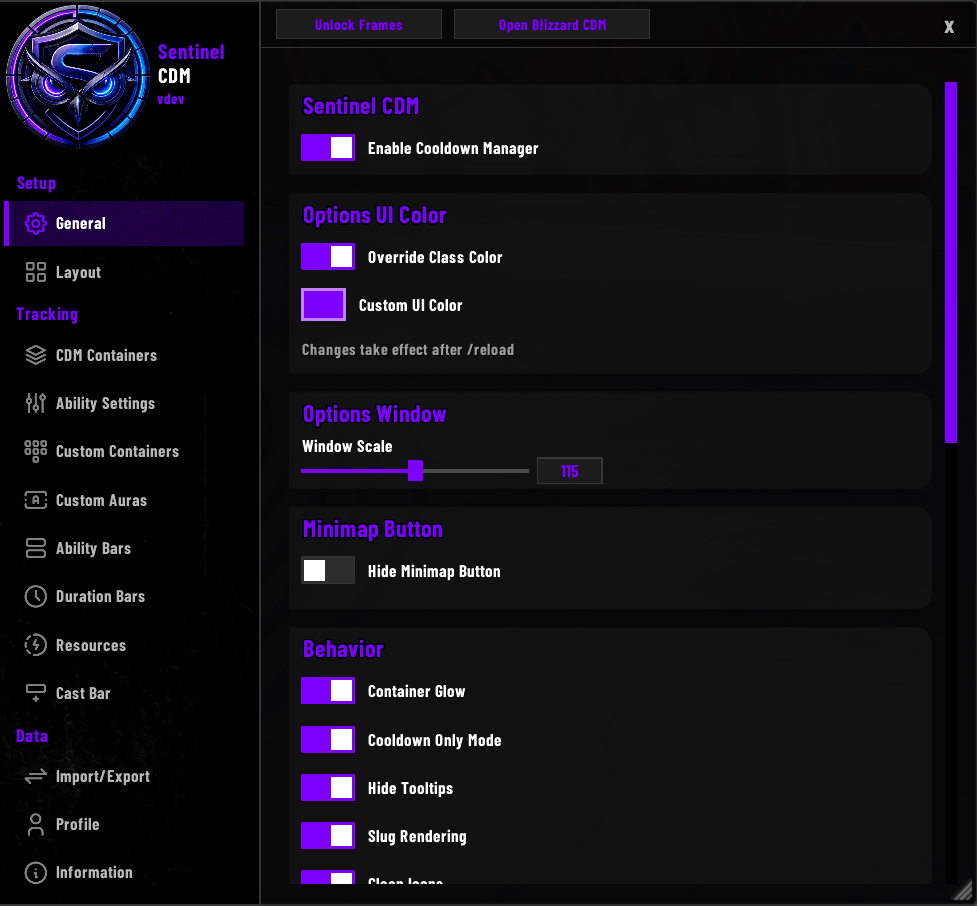977x906 pixels.
Task: Click the Unlock Frames button
Action: (x=359, y=24)
